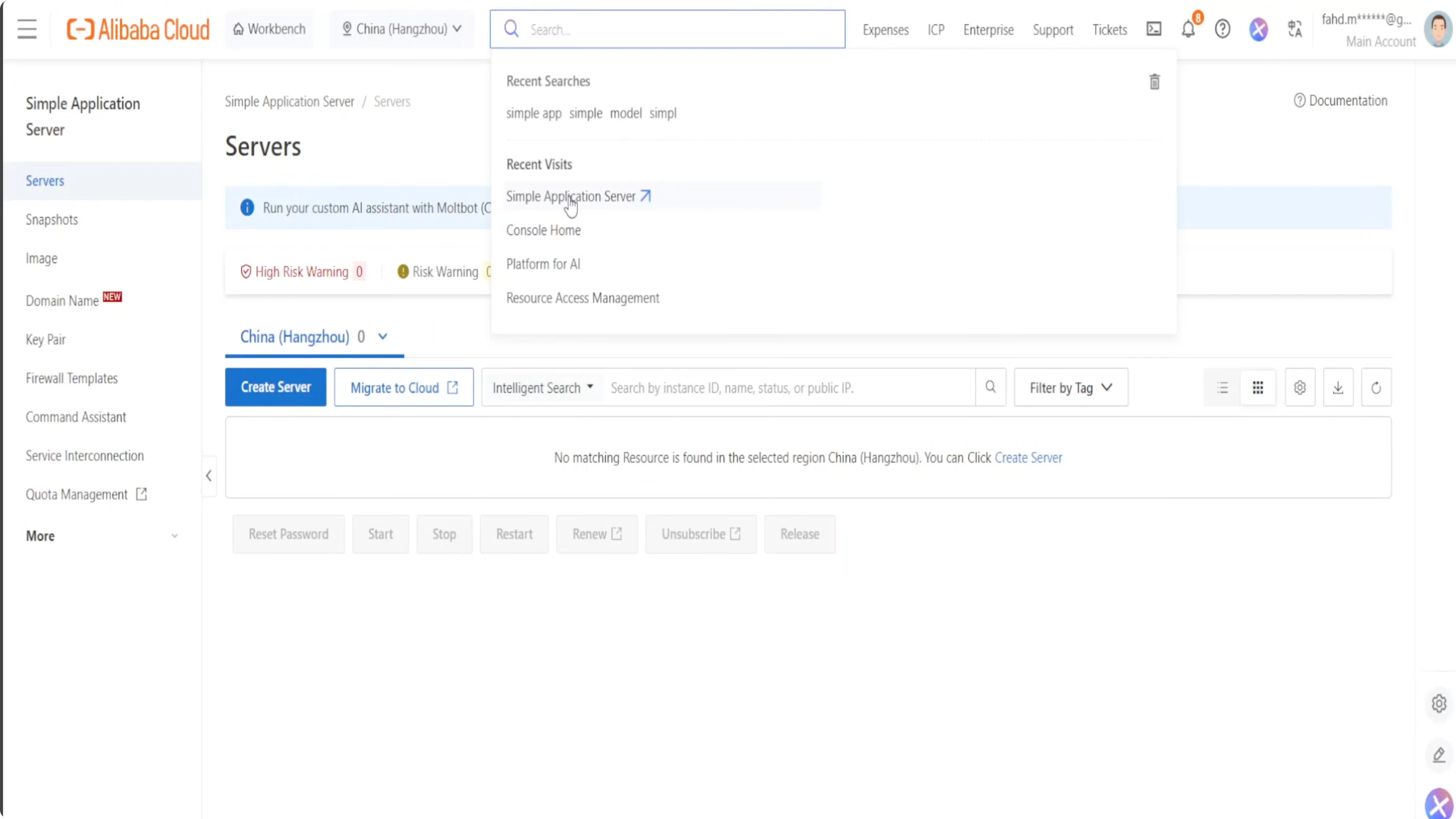Open table column settings gear
Screen dimensions: 1456x819
click(x=1299, y=388)
